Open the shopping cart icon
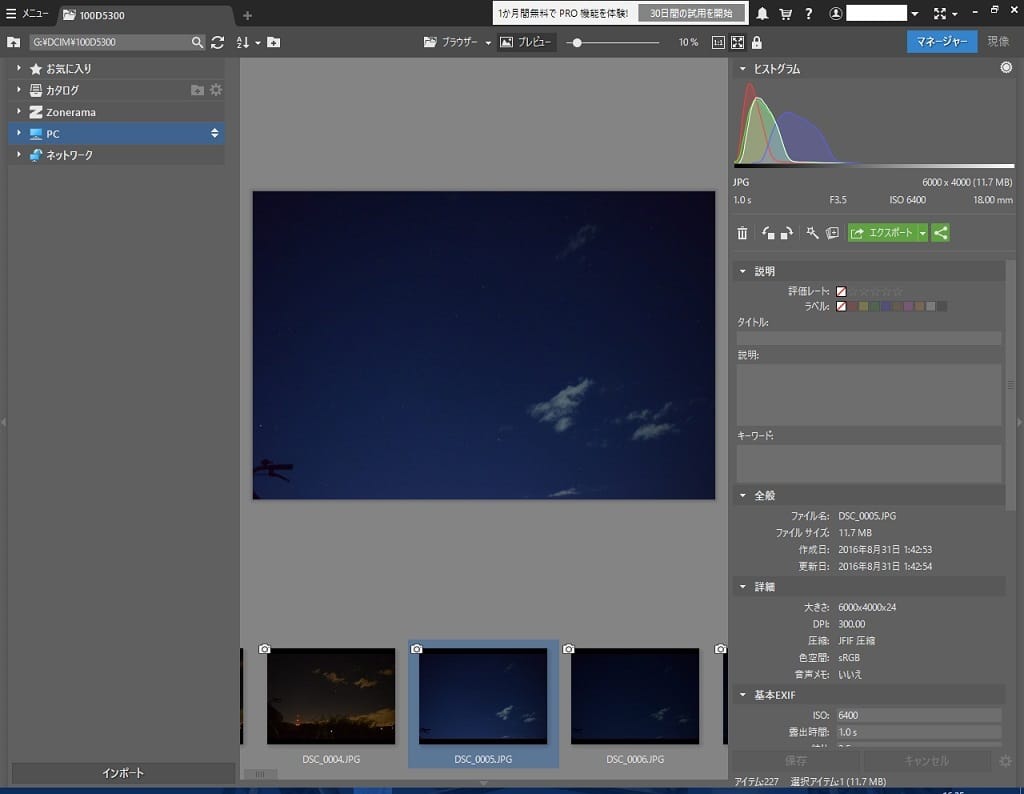The height and width of the screenshot is (794, 1024). click(785, 14)
